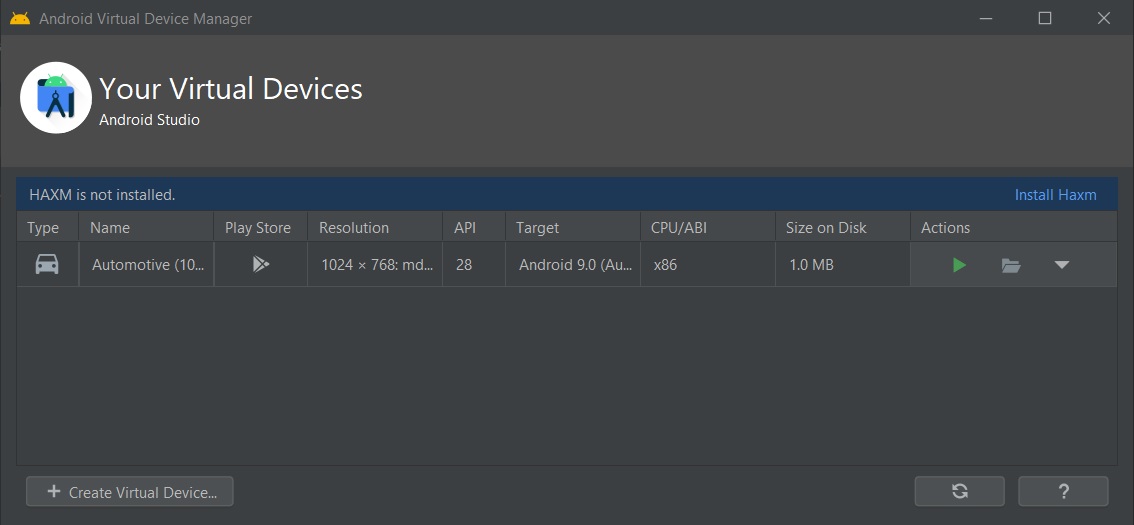The height and width of the screenshot is (525, 1134).
Task: Click the Type column header
Action: (43, 228)
